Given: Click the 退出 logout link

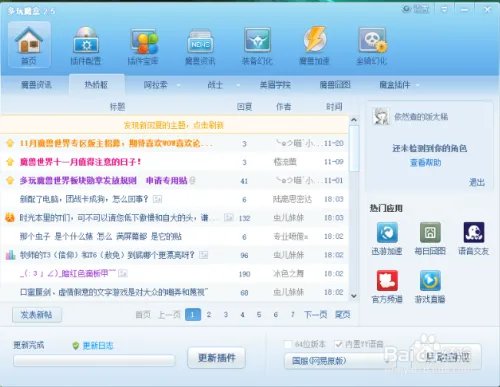Looking at the screenshot, I should click(x=477, y=182).
